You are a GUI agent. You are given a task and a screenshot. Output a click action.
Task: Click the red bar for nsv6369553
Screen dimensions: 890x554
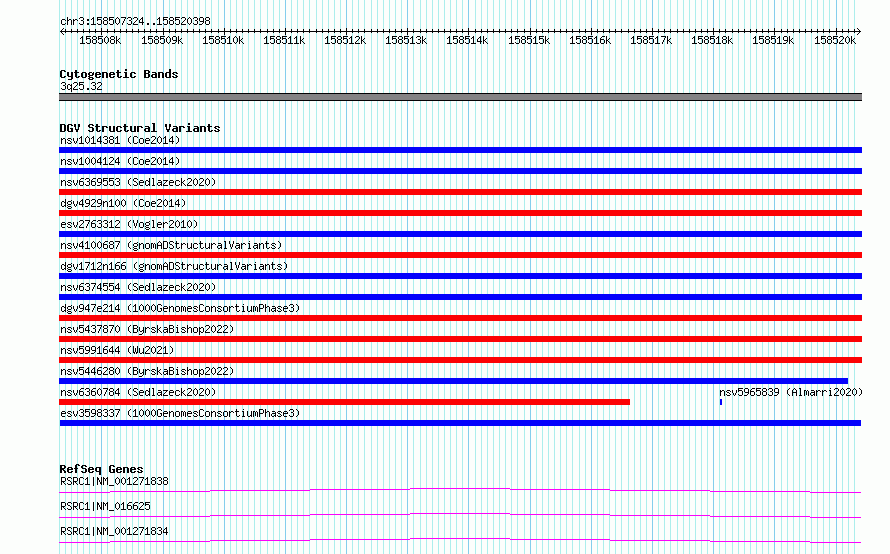click(x=460, y=192)
